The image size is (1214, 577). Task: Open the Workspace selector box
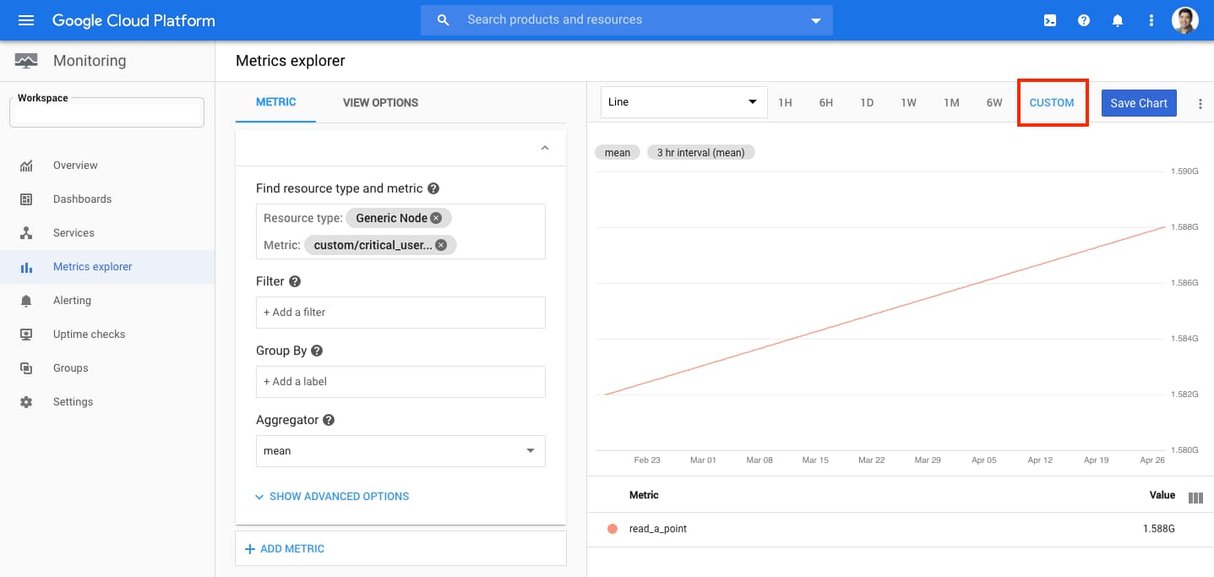[107, 112]
